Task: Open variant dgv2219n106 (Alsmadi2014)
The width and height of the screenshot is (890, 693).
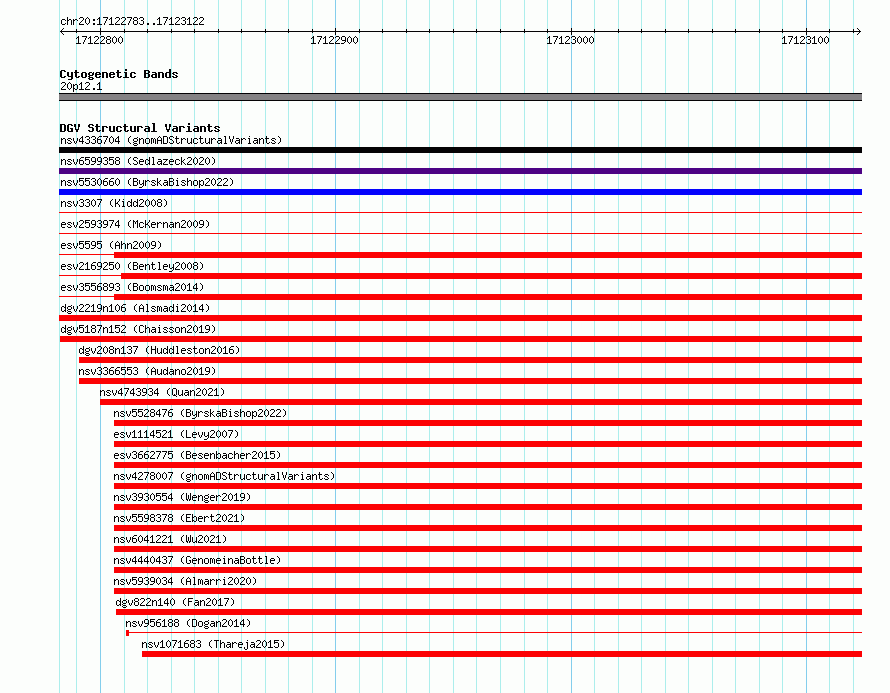Action: click(135, 308)
